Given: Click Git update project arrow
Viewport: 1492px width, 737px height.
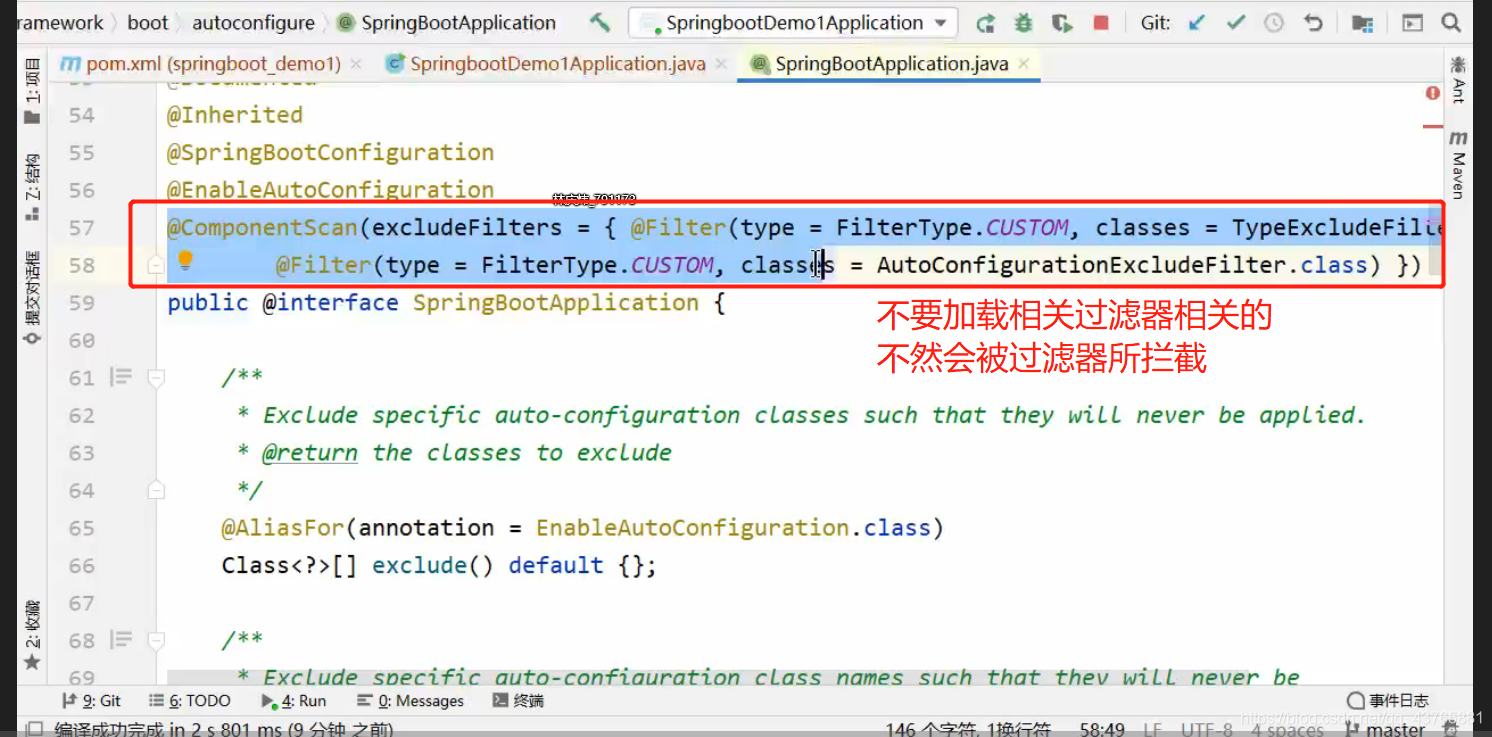Looking at the screenshot, I should pos(1197,23).
